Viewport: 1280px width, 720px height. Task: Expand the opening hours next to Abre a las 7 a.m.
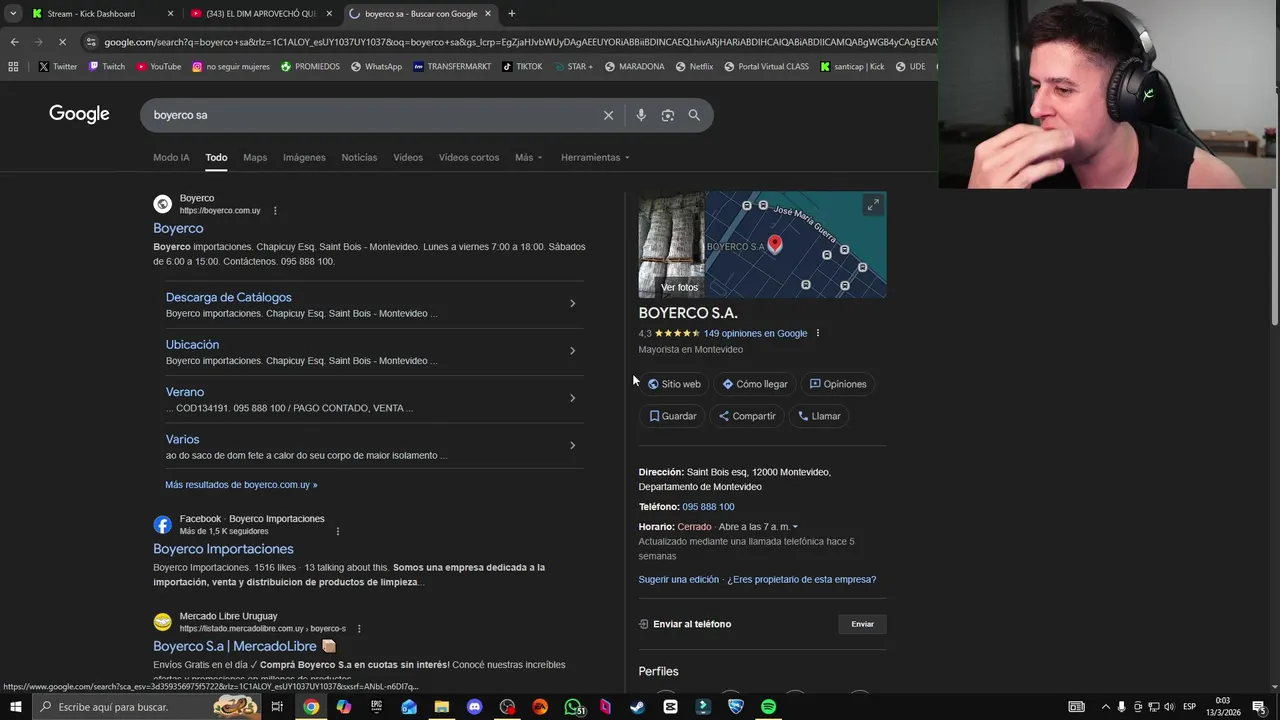point(795,527)
